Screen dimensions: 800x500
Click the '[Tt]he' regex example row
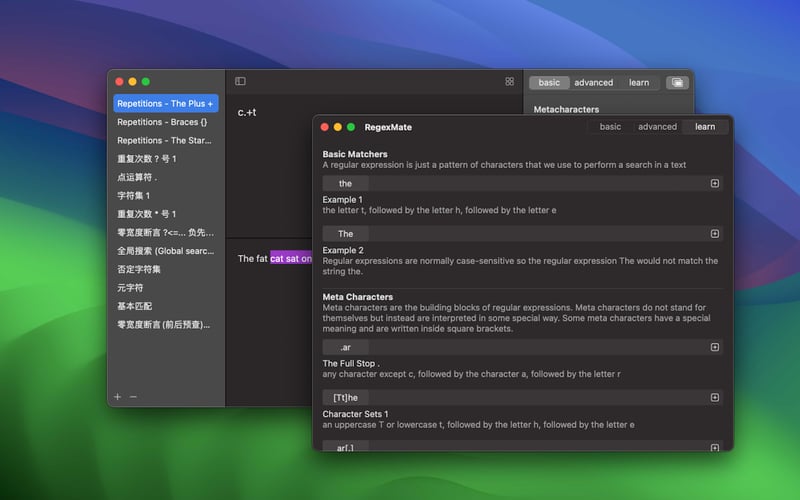pyautogui.click(x=522, y=397)
